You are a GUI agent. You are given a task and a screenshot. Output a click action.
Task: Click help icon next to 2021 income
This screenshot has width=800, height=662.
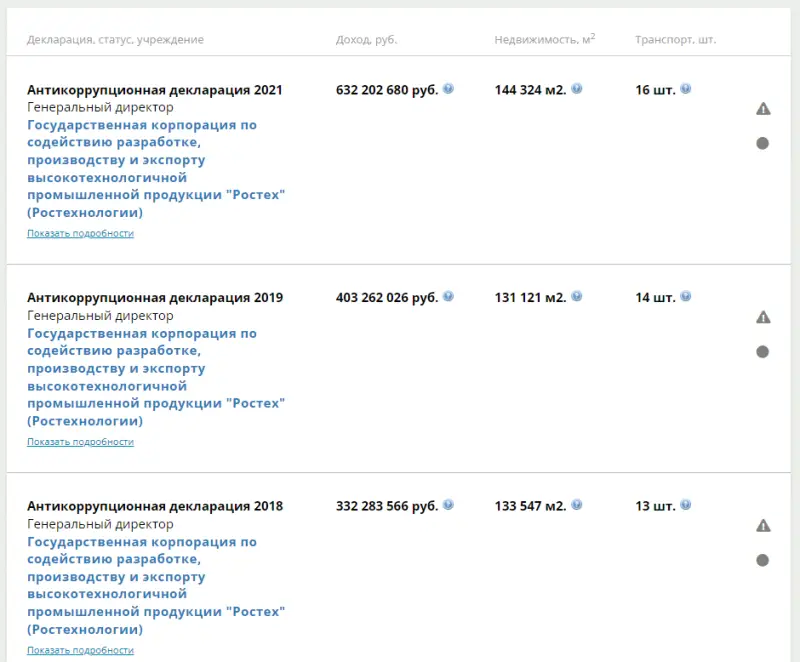point(448,89)
